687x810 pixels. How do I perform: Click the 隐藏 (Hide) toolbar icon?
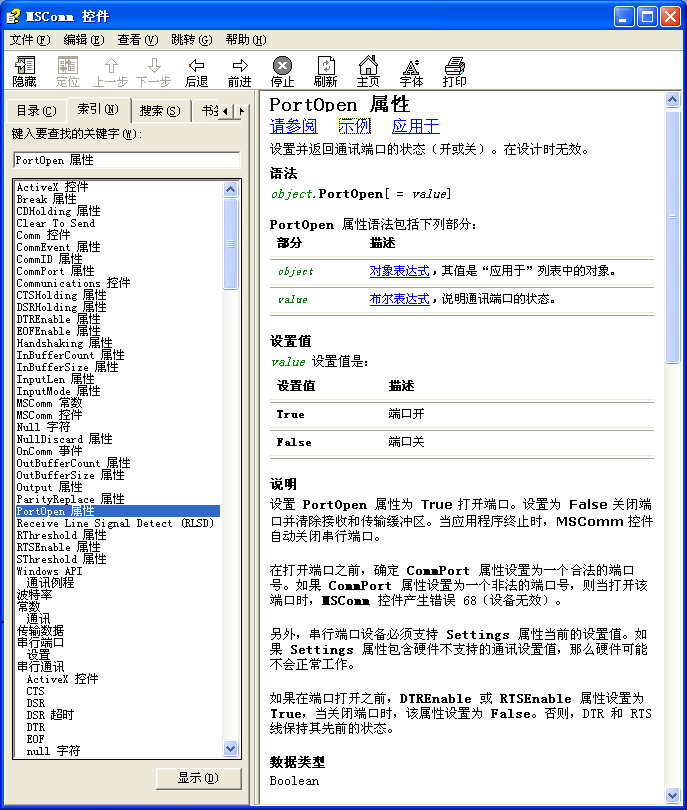pos(24,71)
